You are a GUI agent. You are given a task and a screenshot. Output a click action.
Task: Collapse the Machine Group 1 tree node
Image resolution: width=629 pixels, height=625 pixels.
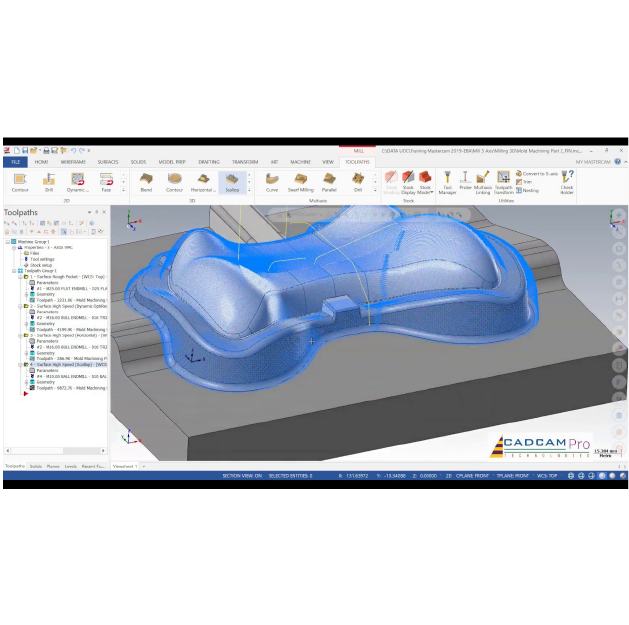tap(7, 242)
